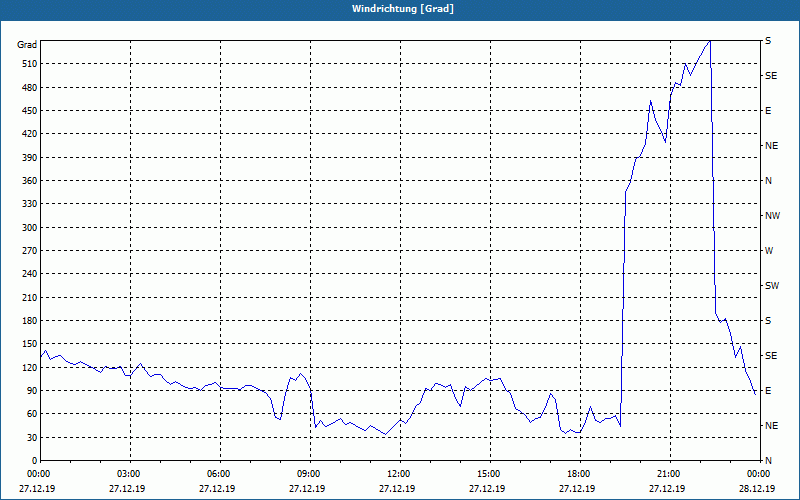Select the 210 y-axis value
This screenshot has width=800, height=500.
coord(29,297)
